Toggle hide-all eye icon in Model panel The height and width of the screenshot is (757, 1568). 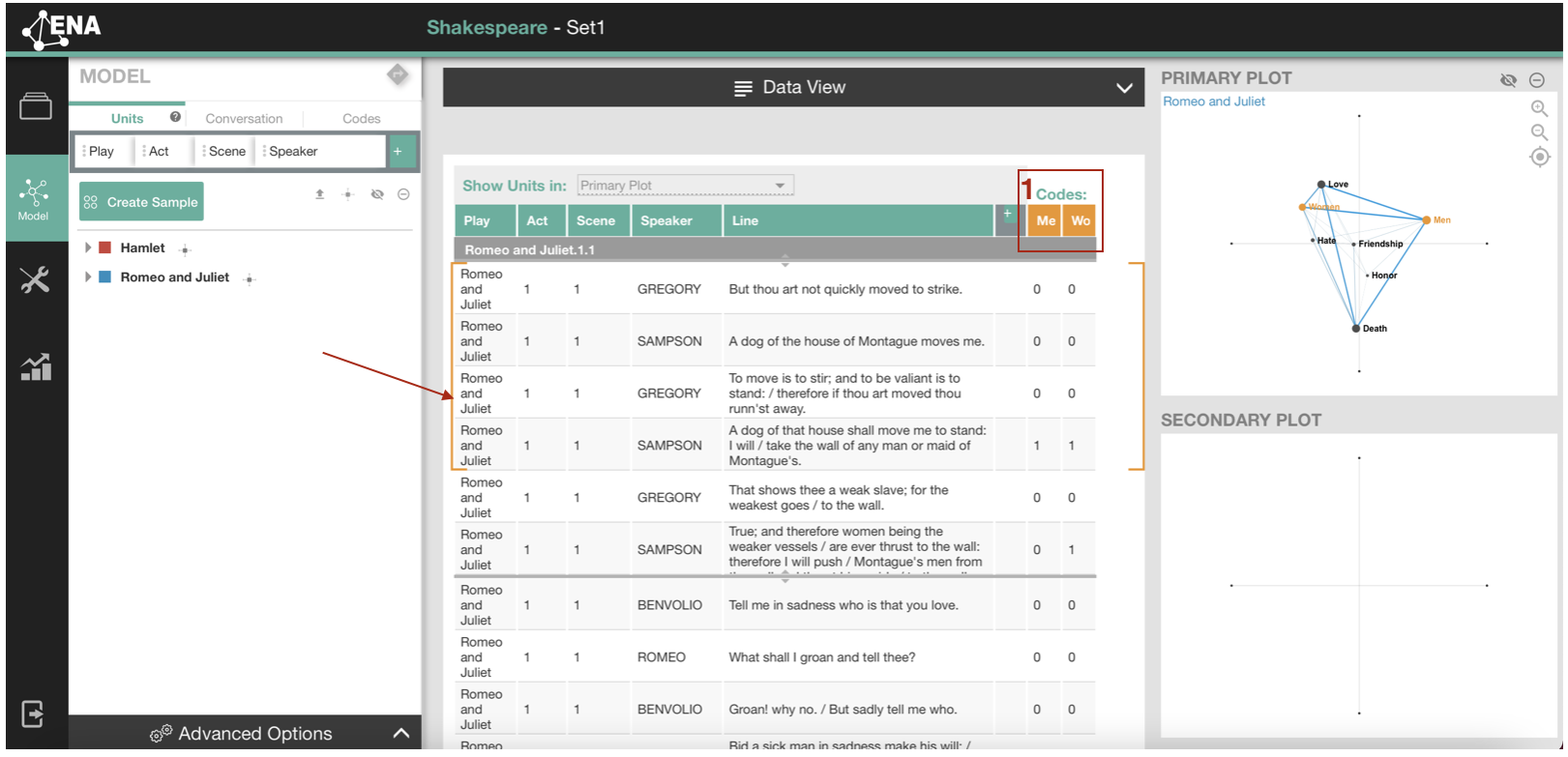click(x=377, y=194)
